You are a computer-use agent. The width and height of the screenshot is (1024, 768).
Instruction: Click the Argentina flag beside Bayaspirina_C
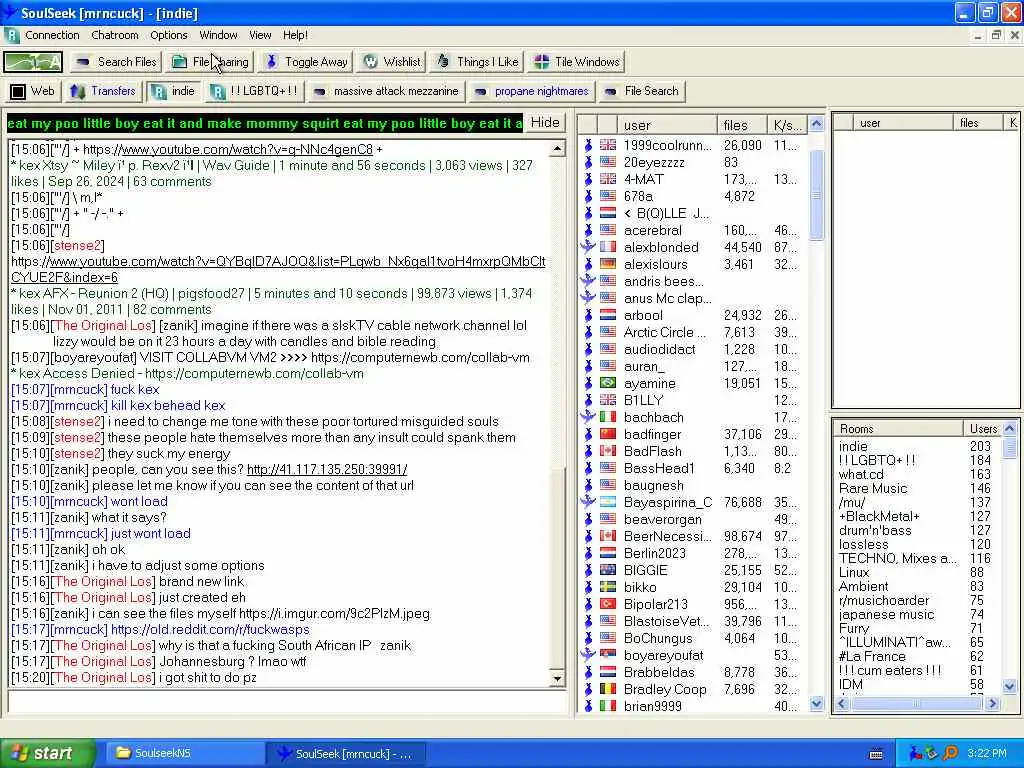(608, 502)
